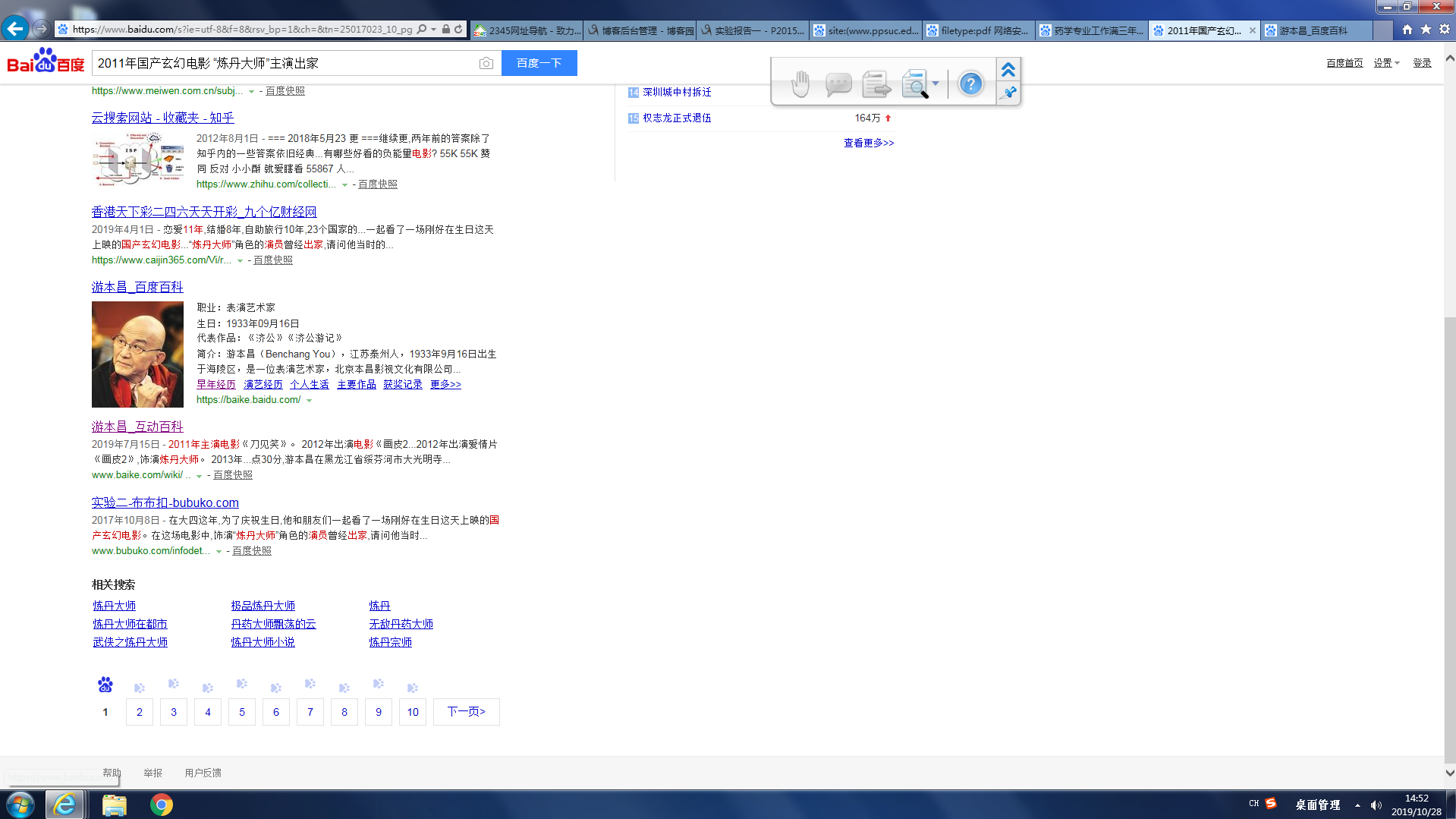Image resolution: width=1456 pixels, height=819 pixels.
Task: Close the active 2011年国产玄幻 tab
Action: coord(1252,30)
